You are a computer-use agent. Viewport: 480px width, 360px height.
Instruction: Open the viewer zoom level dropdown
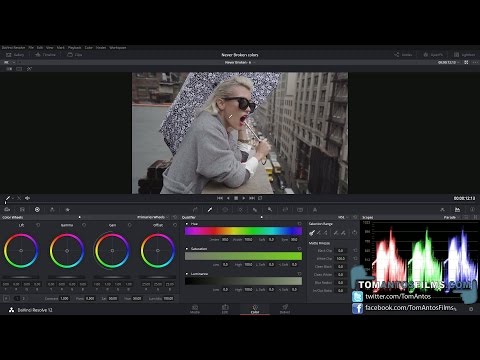pyautogui.click(x=9, y=62)
